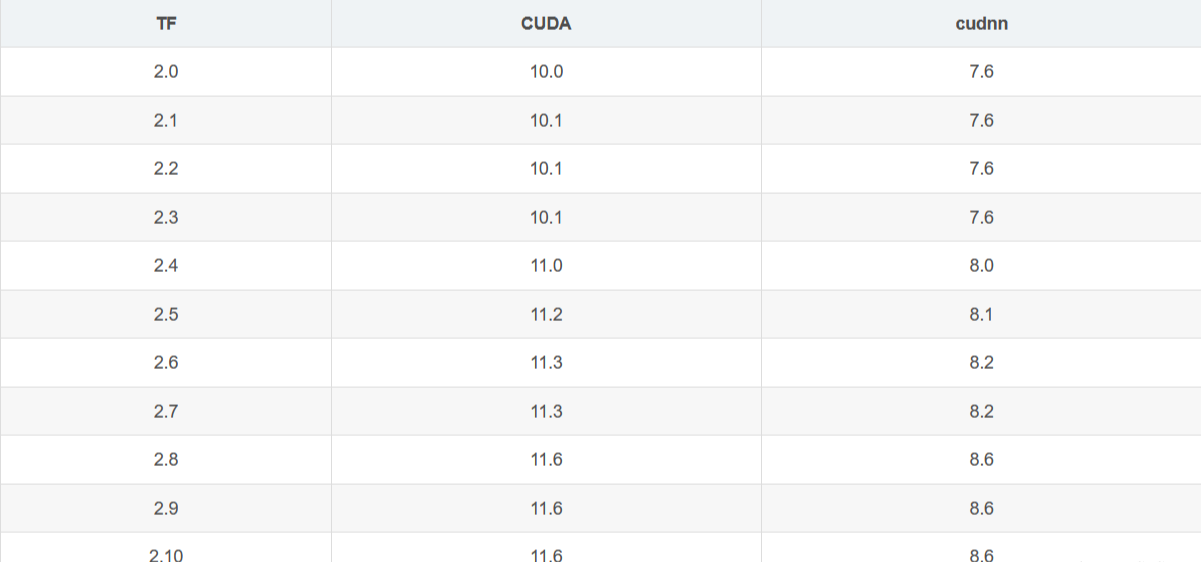Click the CUDA cell in the TF 2.3 row
Screen dimensions: 1201x562
[x=546, y=217]
